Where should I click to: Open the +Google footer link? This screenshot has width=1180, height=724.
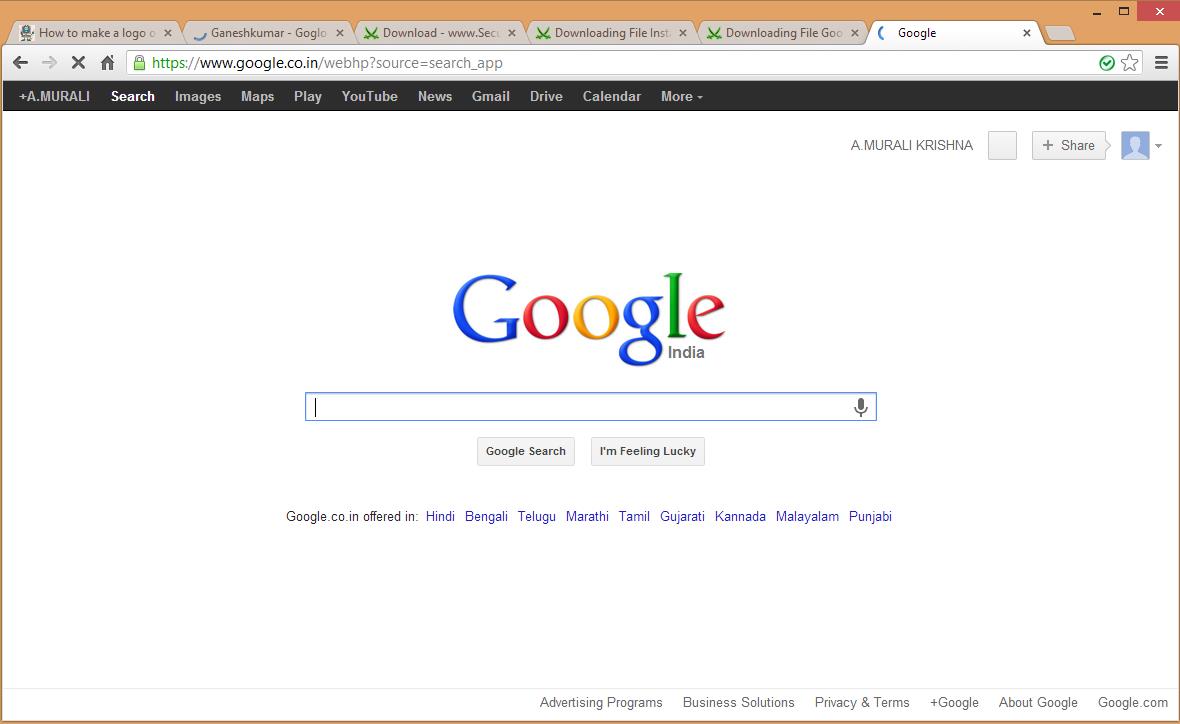tap(954, 702)
